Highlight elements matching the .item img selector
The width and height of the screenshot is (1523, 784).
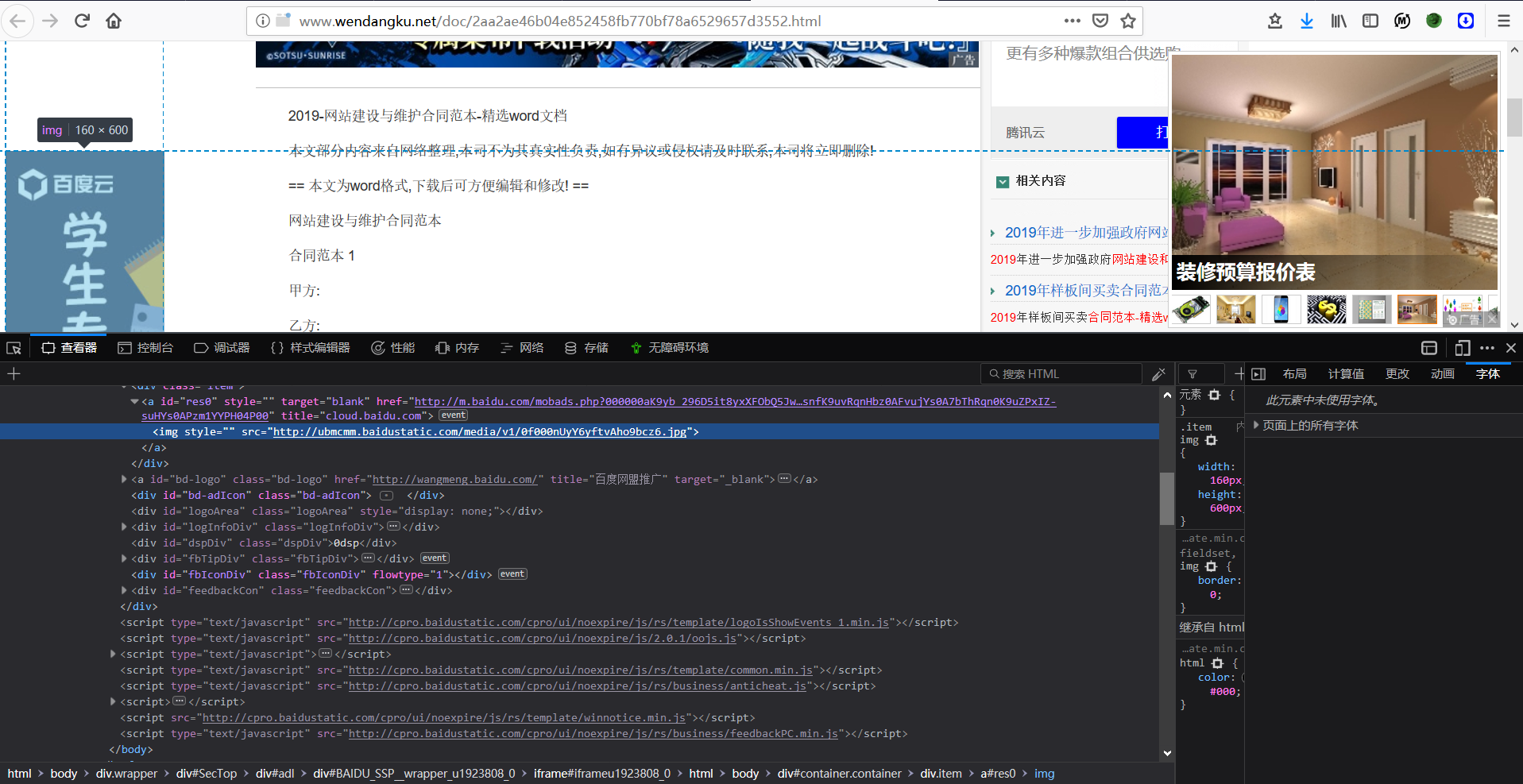coord(1211,440)
